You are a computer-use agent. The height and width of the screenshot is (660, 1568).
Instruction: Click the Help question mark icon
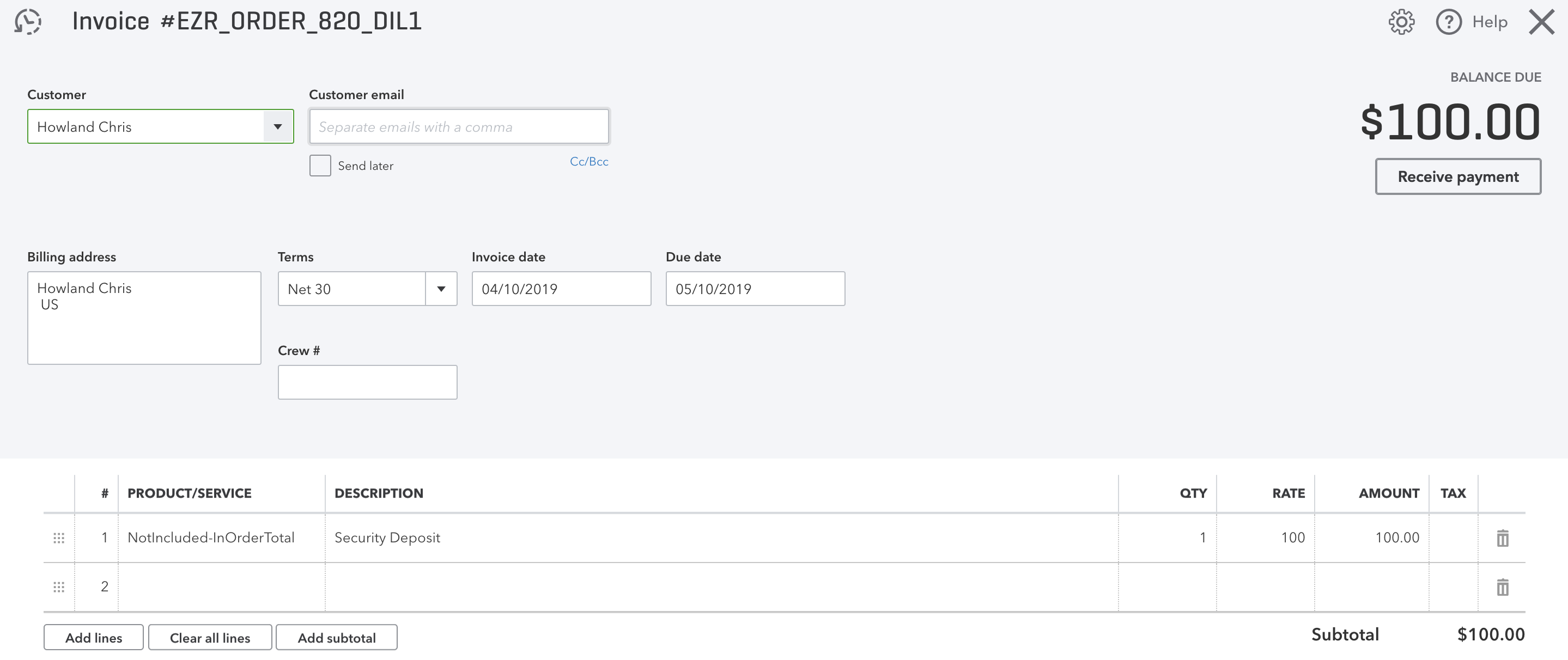[x=1449, y=22]
